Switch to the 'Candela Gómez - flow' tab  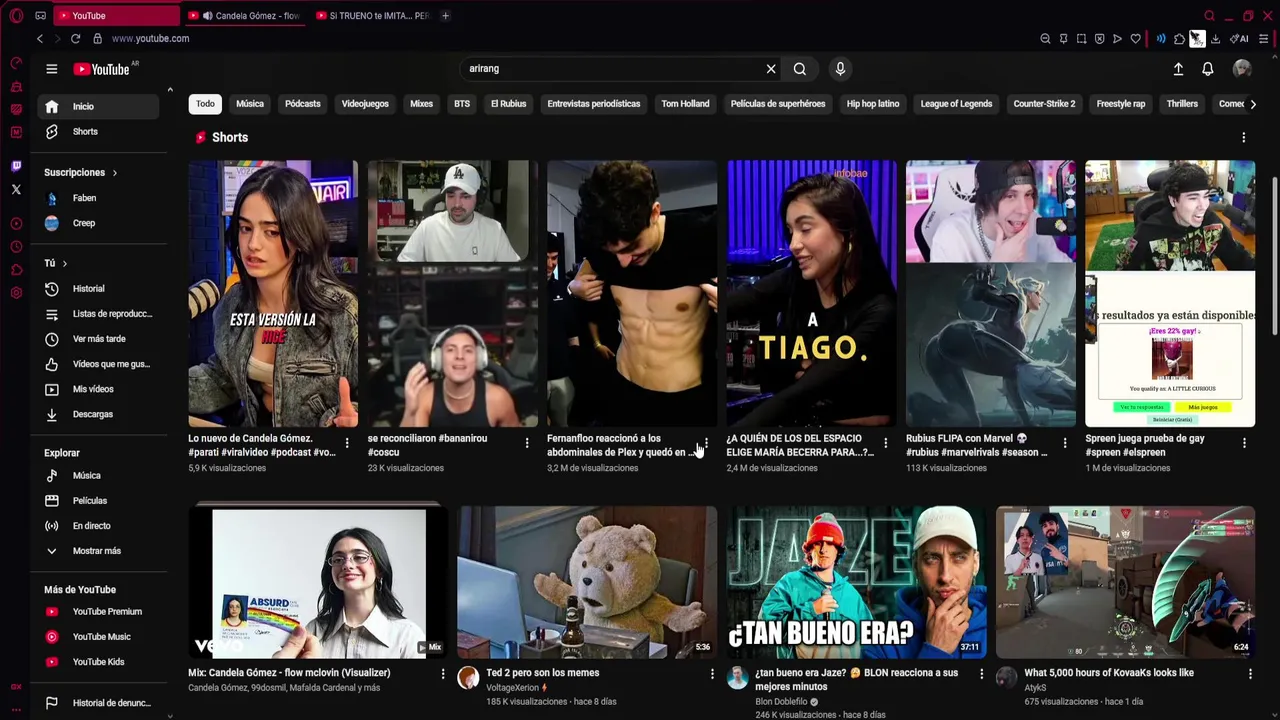click(245, 16)
